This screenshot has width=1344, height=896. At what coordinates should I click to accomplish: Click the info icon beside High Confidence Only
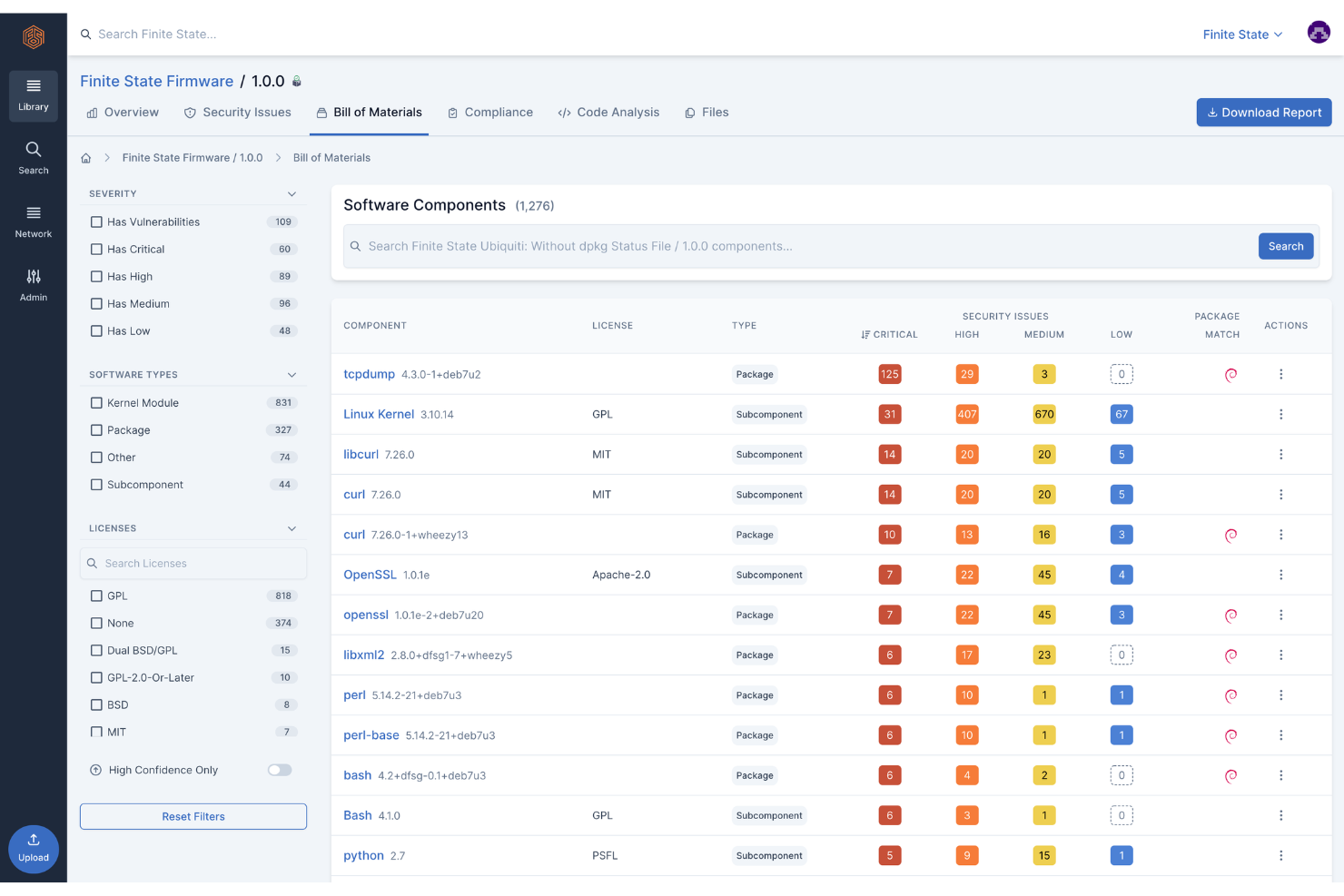click(x=95, y=770)
